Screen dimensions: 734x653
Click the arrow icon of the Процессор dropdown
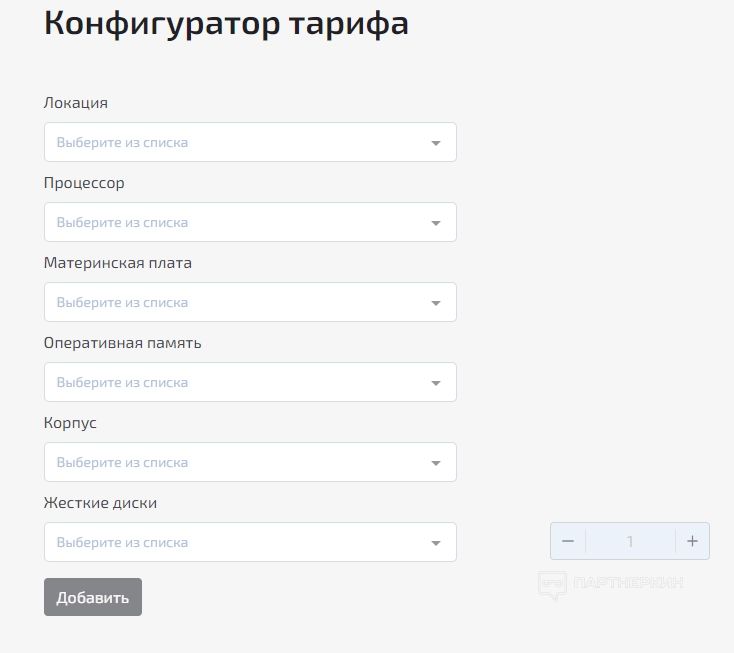436,223
